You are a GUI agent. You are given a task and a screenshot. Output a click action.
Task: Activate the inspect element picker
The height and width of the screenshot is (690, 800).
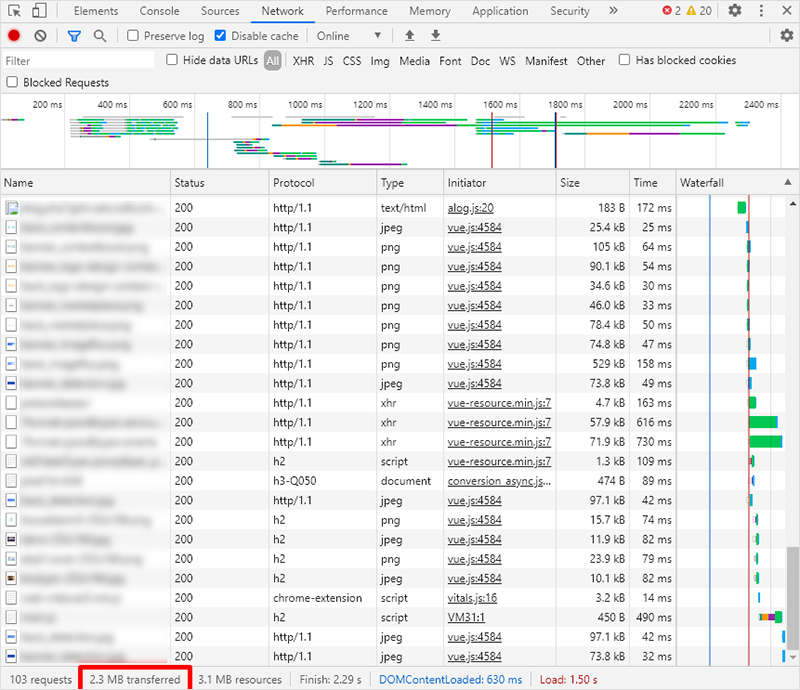[14, 11]
